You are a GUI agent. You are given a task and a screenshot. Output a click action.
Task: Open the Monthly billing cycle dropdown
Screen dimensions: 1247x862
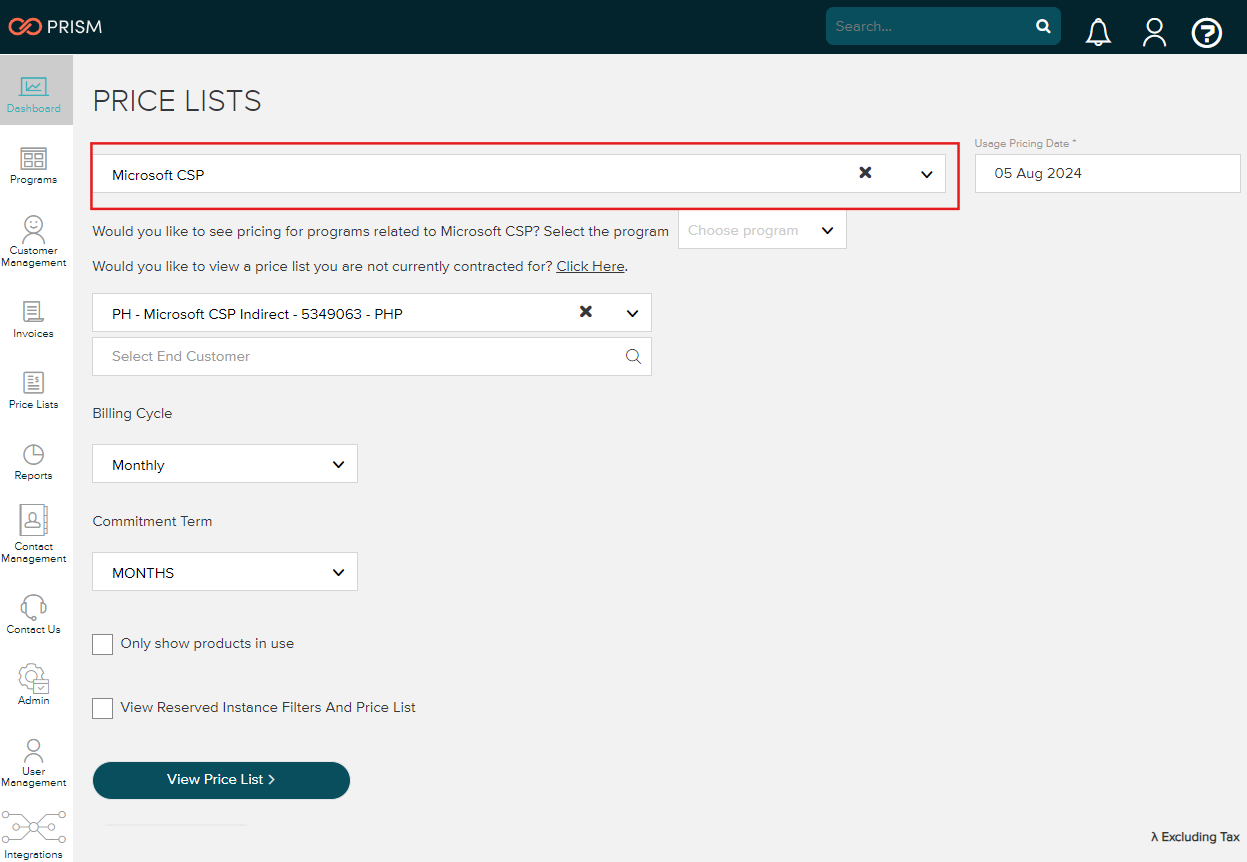pyautogui.click(x=225, y=465)
